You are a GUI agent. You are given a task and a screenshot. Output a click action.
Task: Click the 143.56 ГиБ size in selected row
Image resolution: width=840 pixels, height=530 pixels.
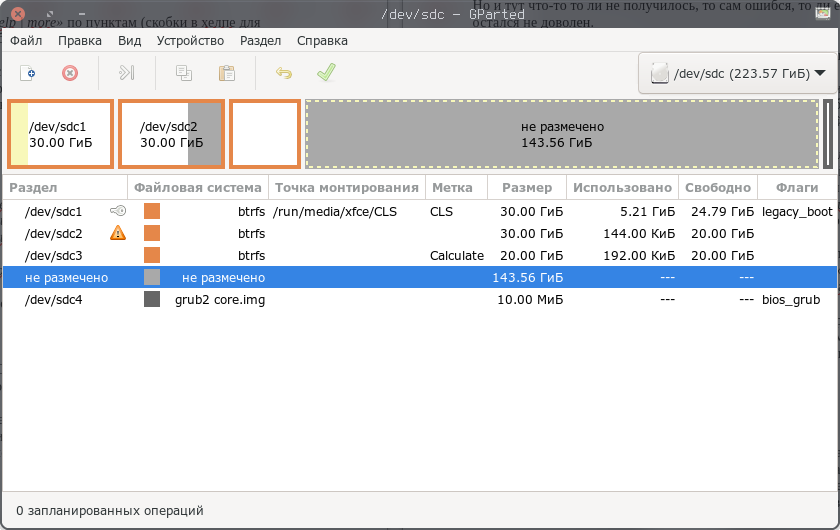click(528, 278)
